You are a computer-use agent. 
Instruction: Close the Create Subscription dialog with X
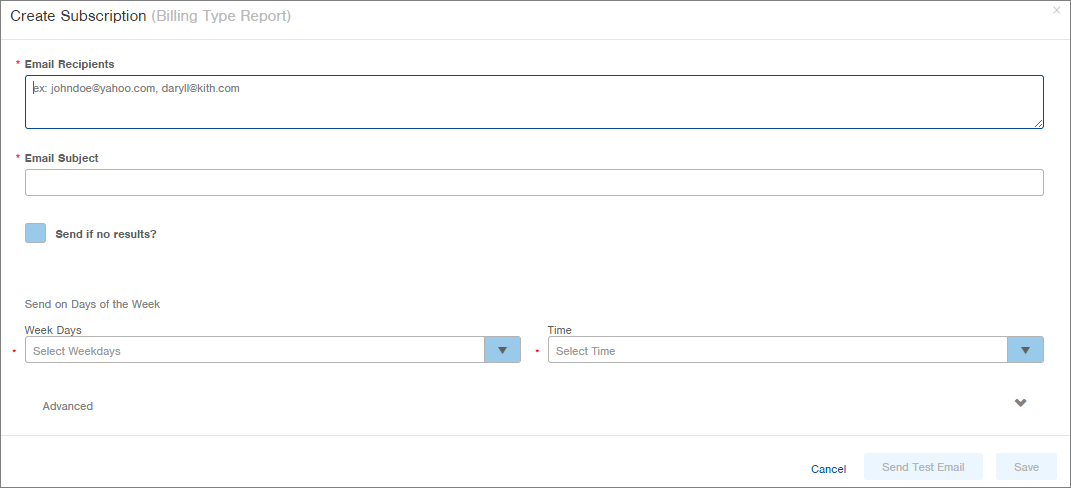pos(1057,10)
